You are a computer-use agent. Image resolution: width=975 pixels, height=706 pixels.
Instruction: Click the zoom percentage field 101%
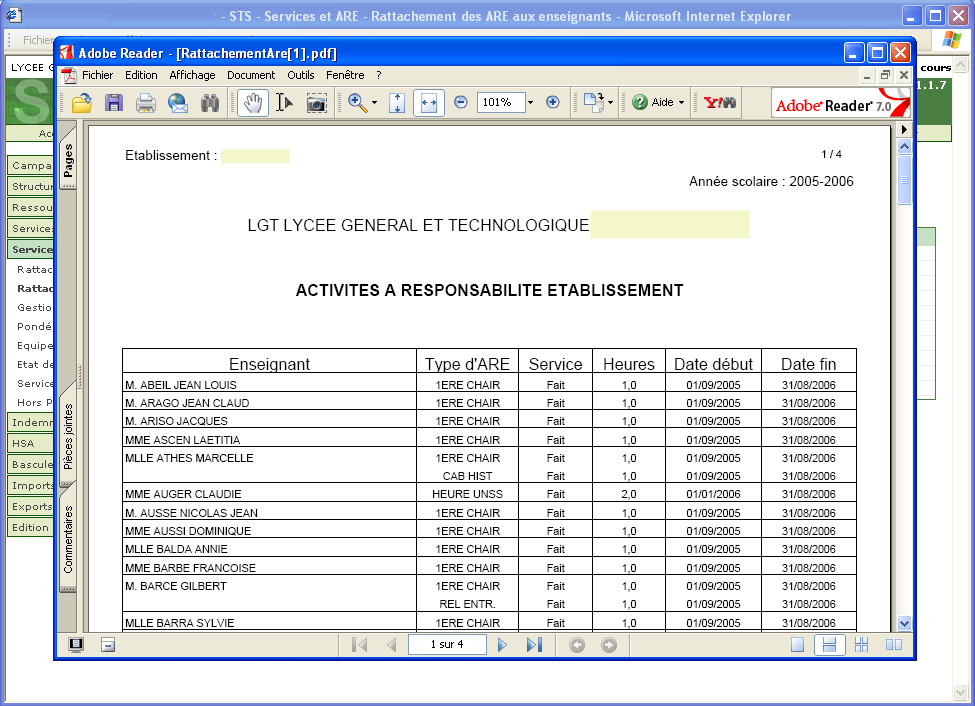coord(501,102)
